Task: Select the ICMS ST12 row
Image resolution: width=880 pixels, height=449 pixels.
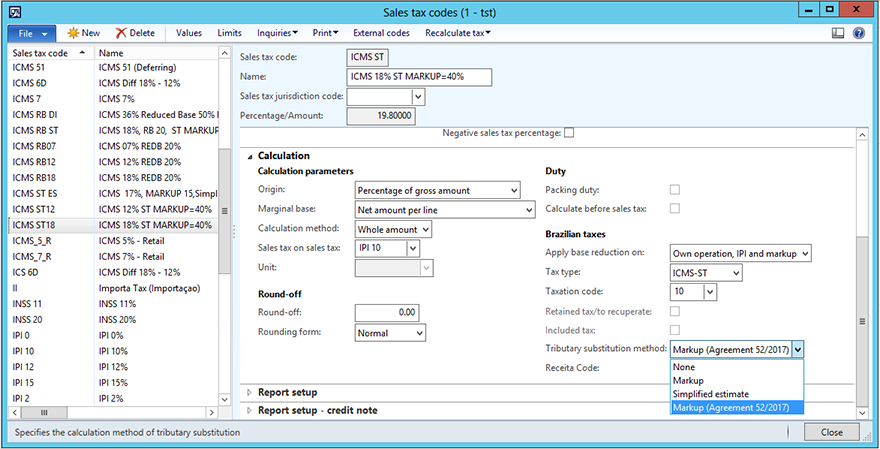Action: (x=113, y=209)
